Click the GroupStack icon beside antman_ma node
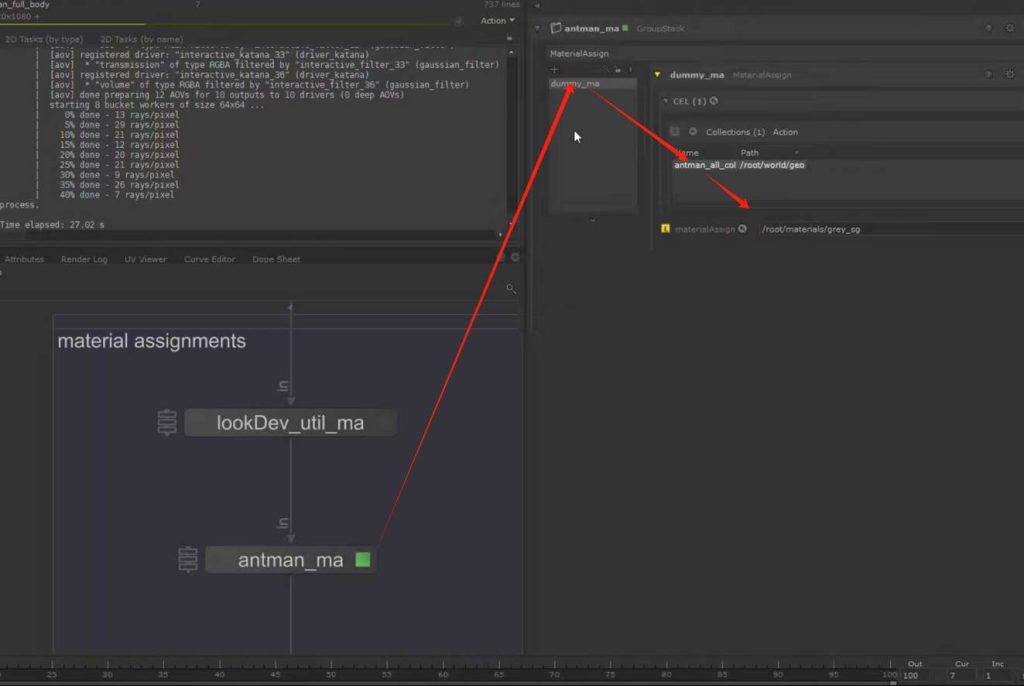Viewport: 1024px width, 686px height. pos(188,560)
